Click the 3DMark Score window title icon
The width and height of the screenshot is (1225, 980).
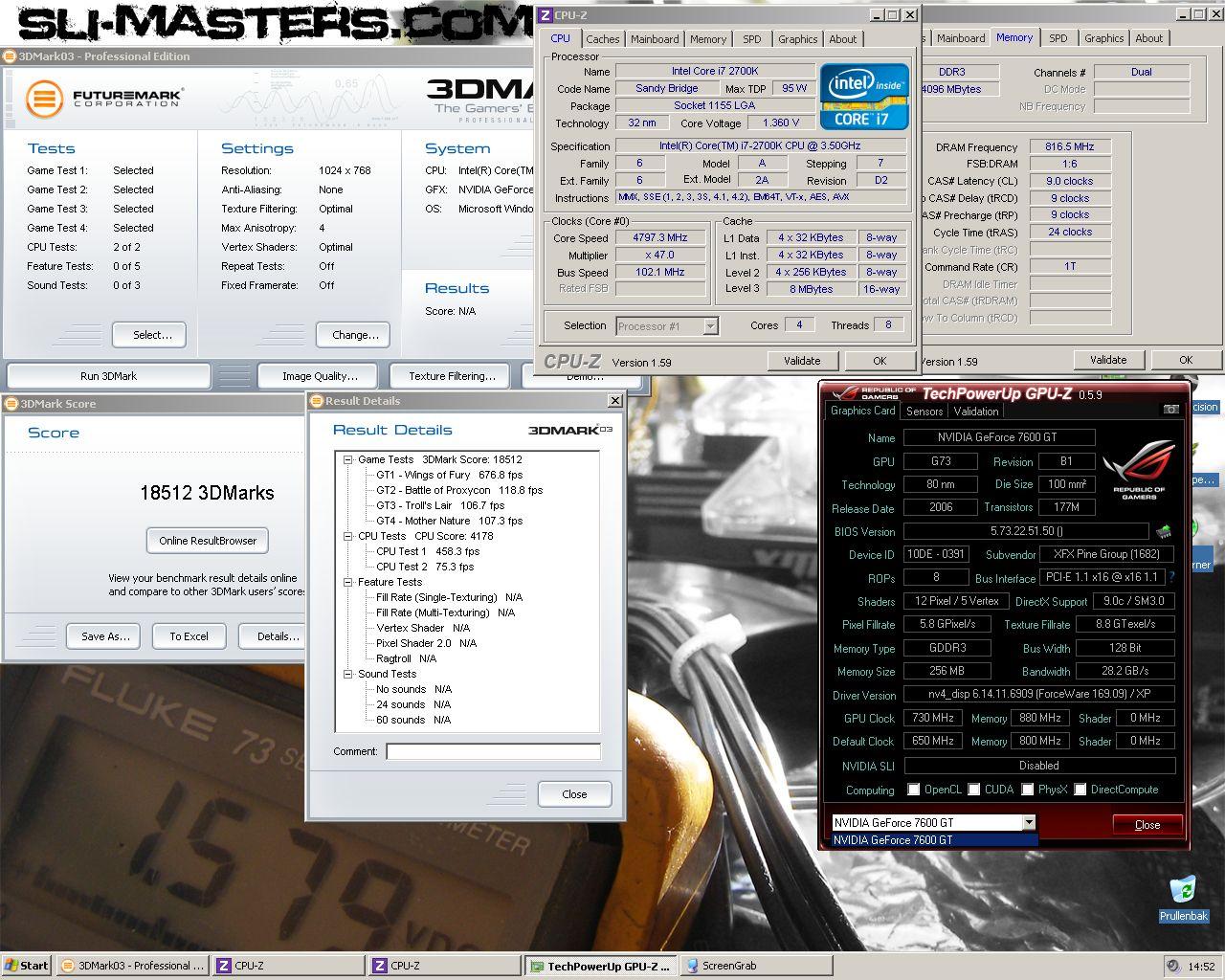click(x=11, y=404)
